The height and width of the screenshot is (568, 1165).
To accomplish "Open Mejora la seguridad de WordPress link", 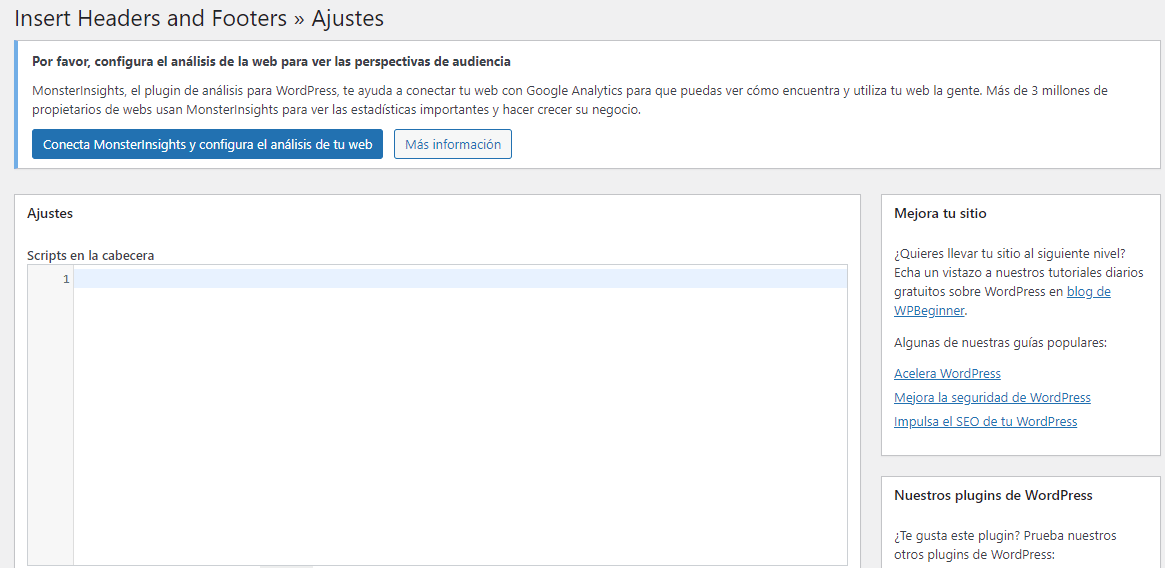I will click(992, 397).
